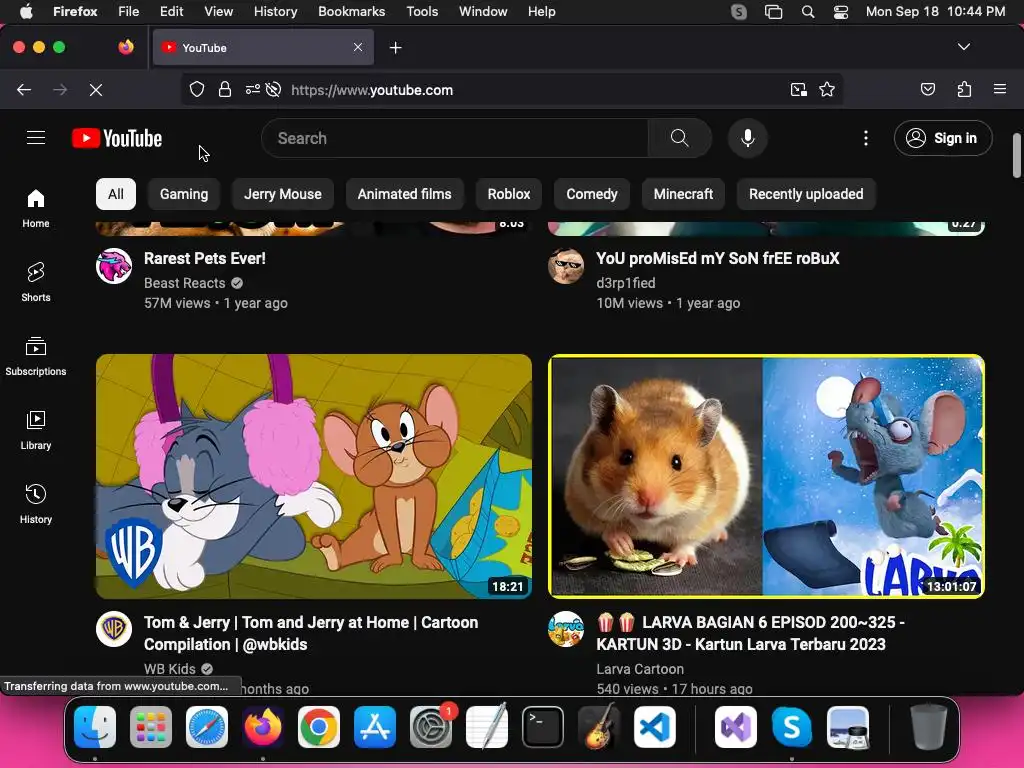
Task: Open Safari from the Dock
Action: [207, 727]
